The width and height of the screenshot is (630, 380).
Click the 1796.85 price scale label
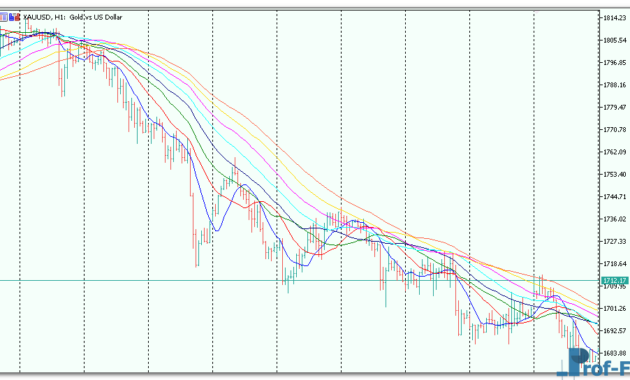click(x=615, y=63)
